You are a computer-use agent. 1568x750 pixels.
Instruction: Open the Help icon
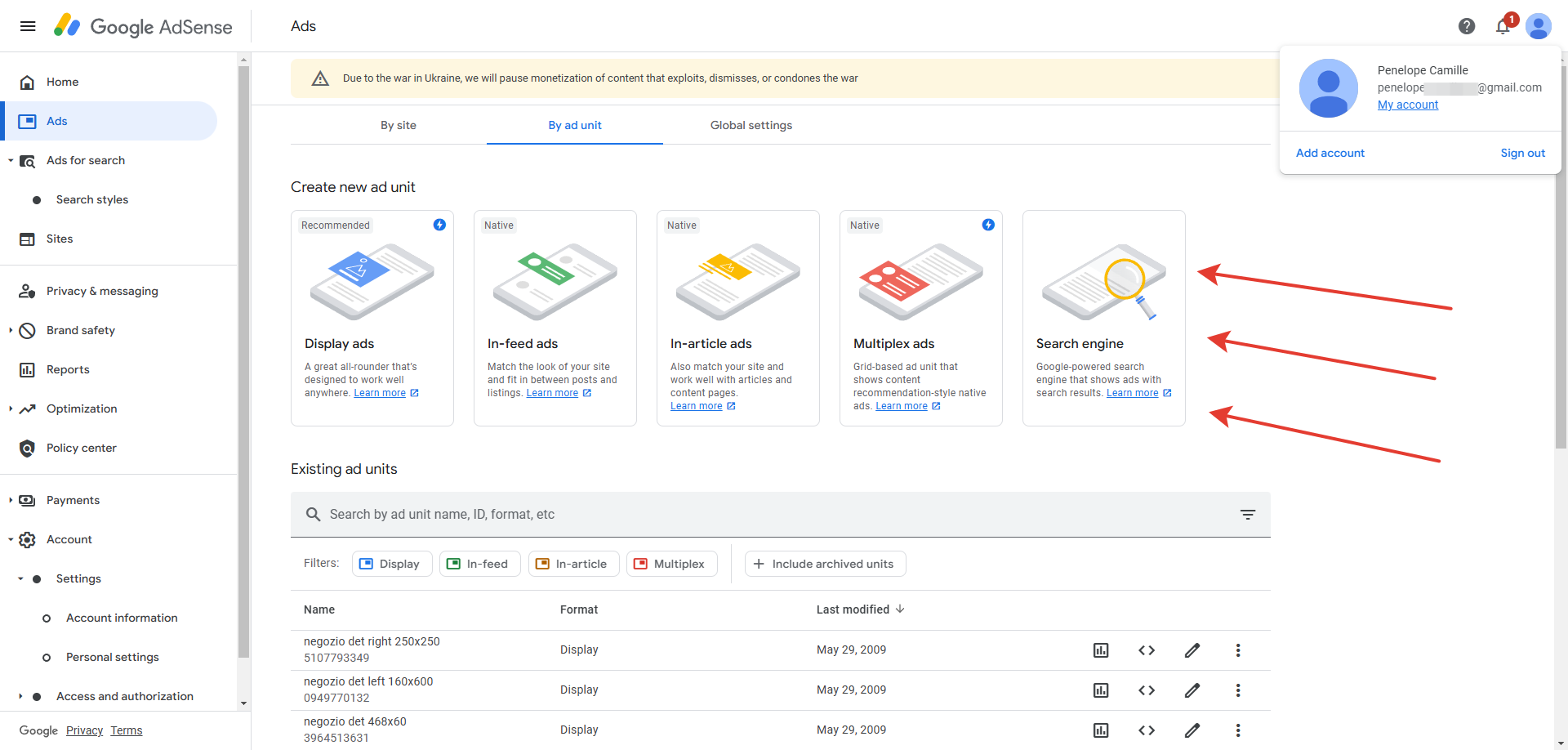[1467, 26]
